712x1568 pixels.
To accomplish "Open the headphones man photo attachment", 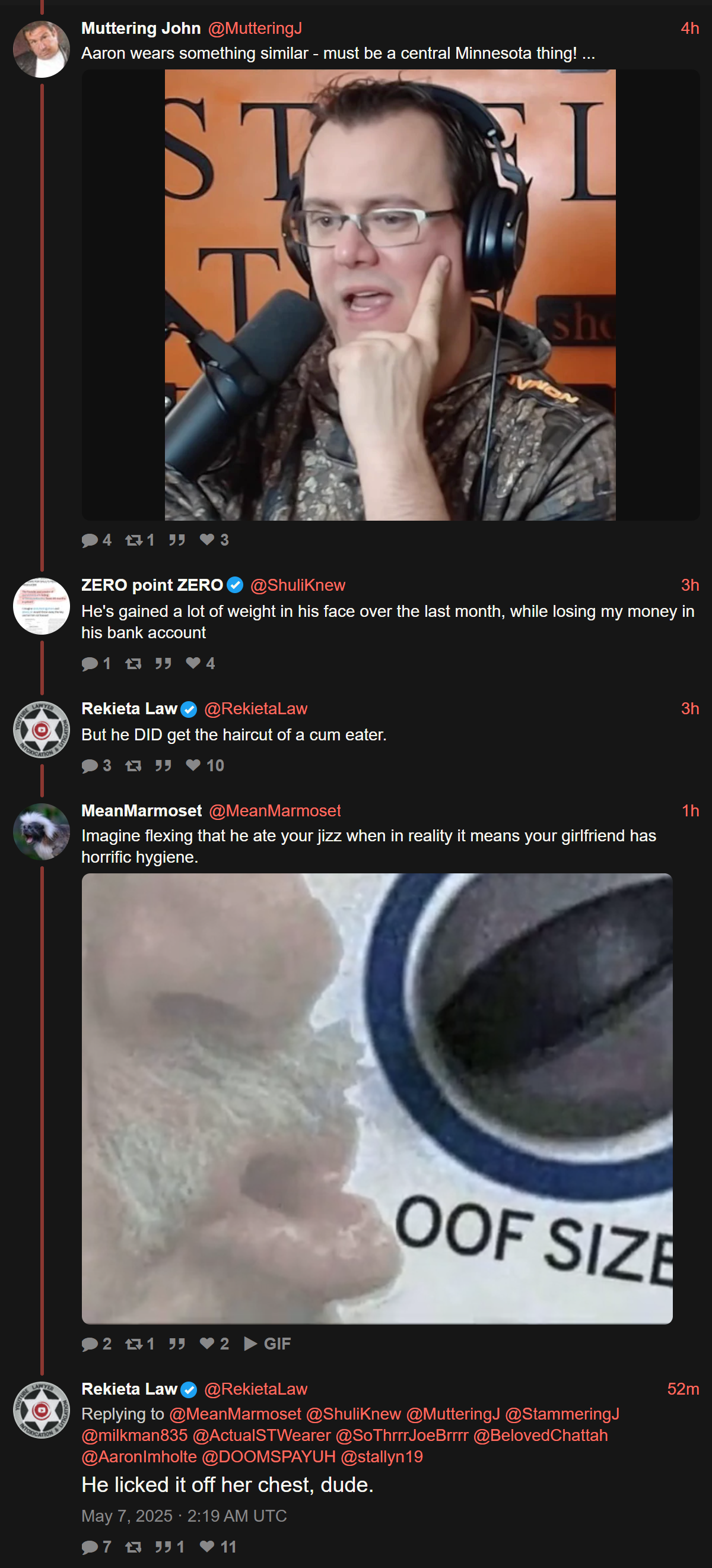I will [390, 295].
